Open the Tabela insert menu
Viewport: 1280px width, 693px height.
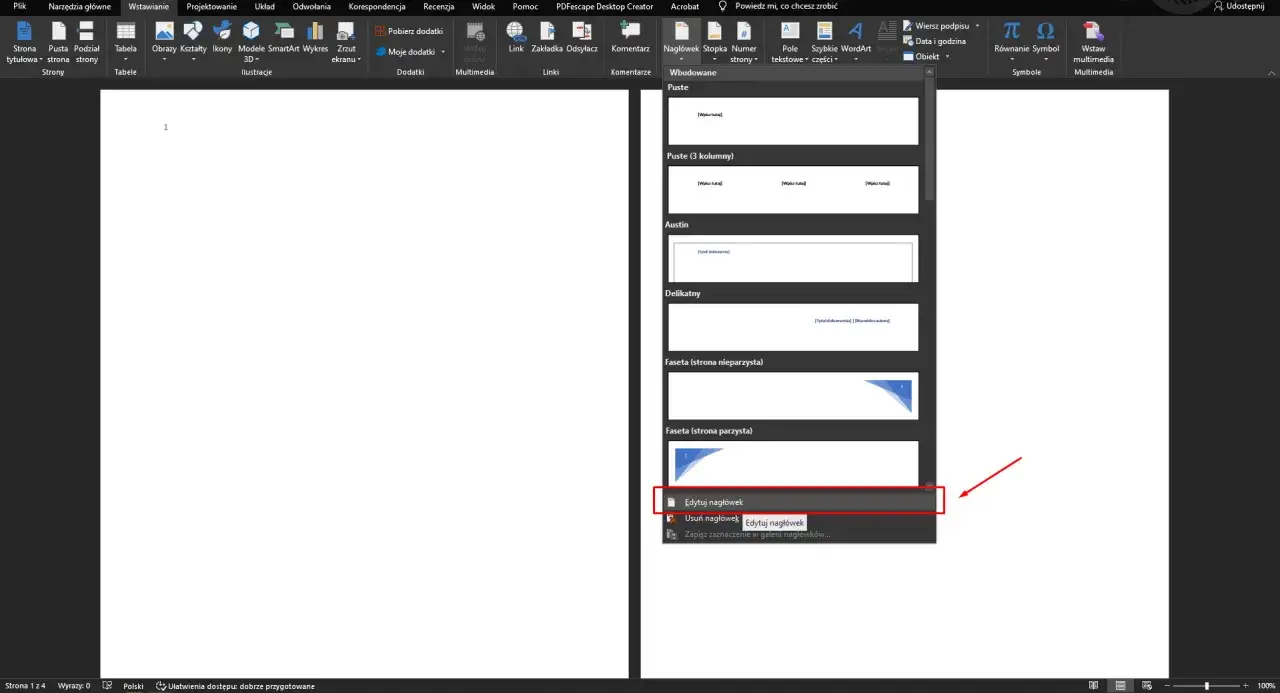pyautogui.click(x=126, y=42)
